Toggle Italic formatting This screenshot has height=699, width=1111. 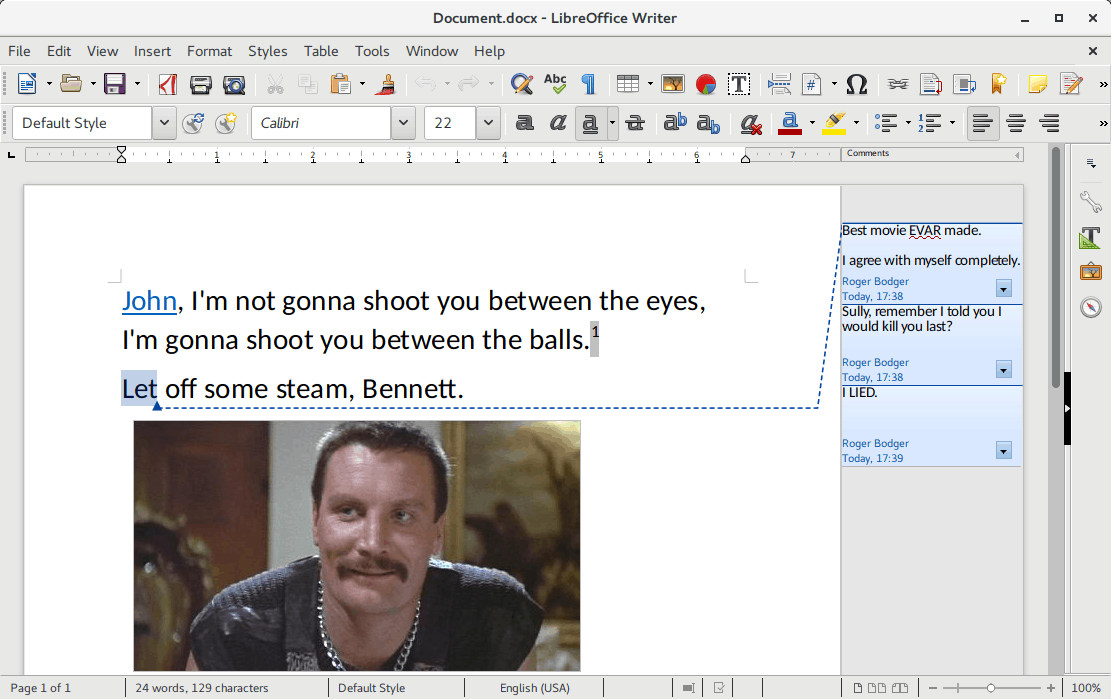point(558,123)
